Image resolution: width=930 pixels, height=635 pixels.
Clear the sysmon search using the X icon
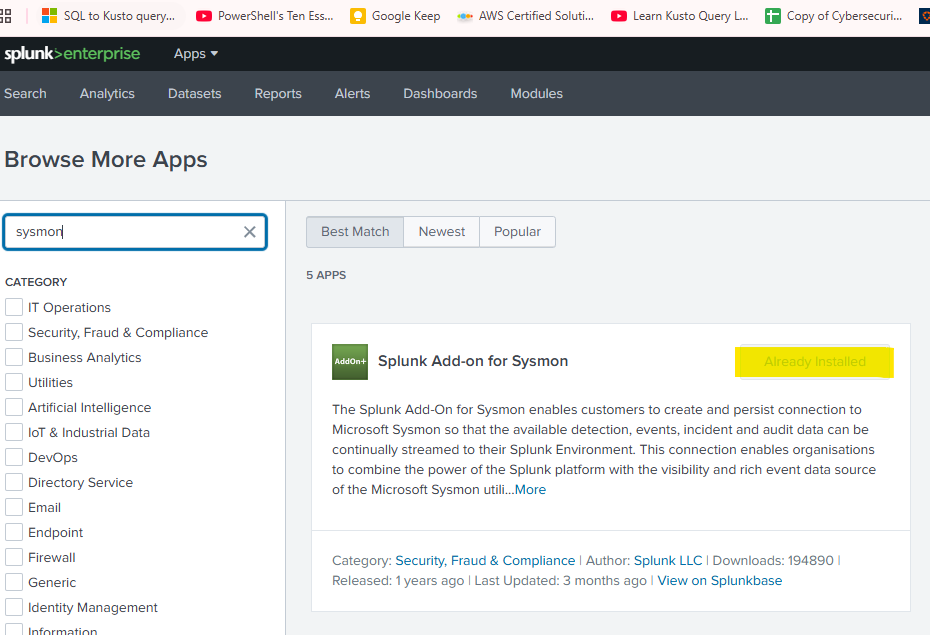coord(249,231)
